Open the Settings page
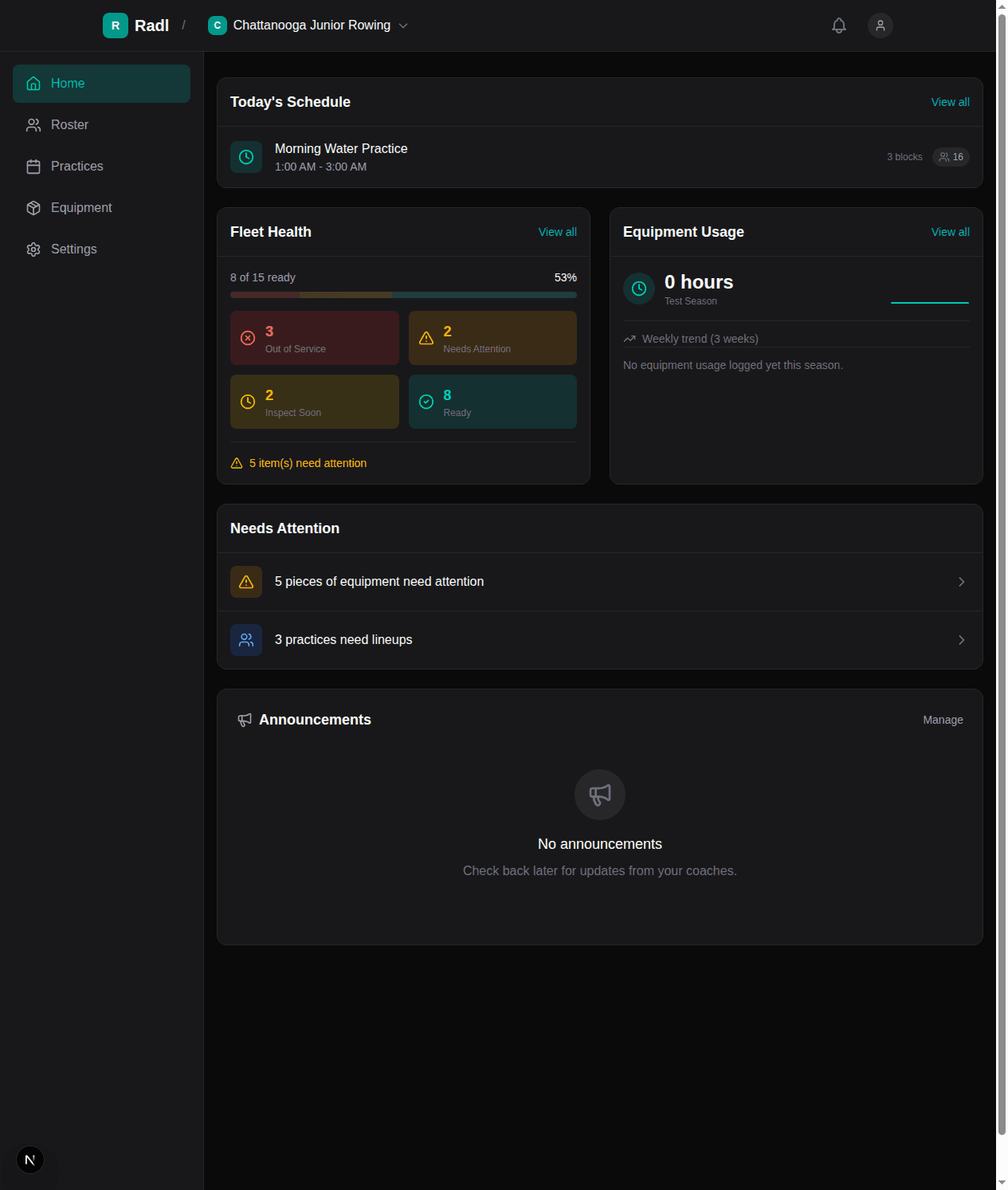Viewport: 1008px width, 1190px height. [101, 249]
